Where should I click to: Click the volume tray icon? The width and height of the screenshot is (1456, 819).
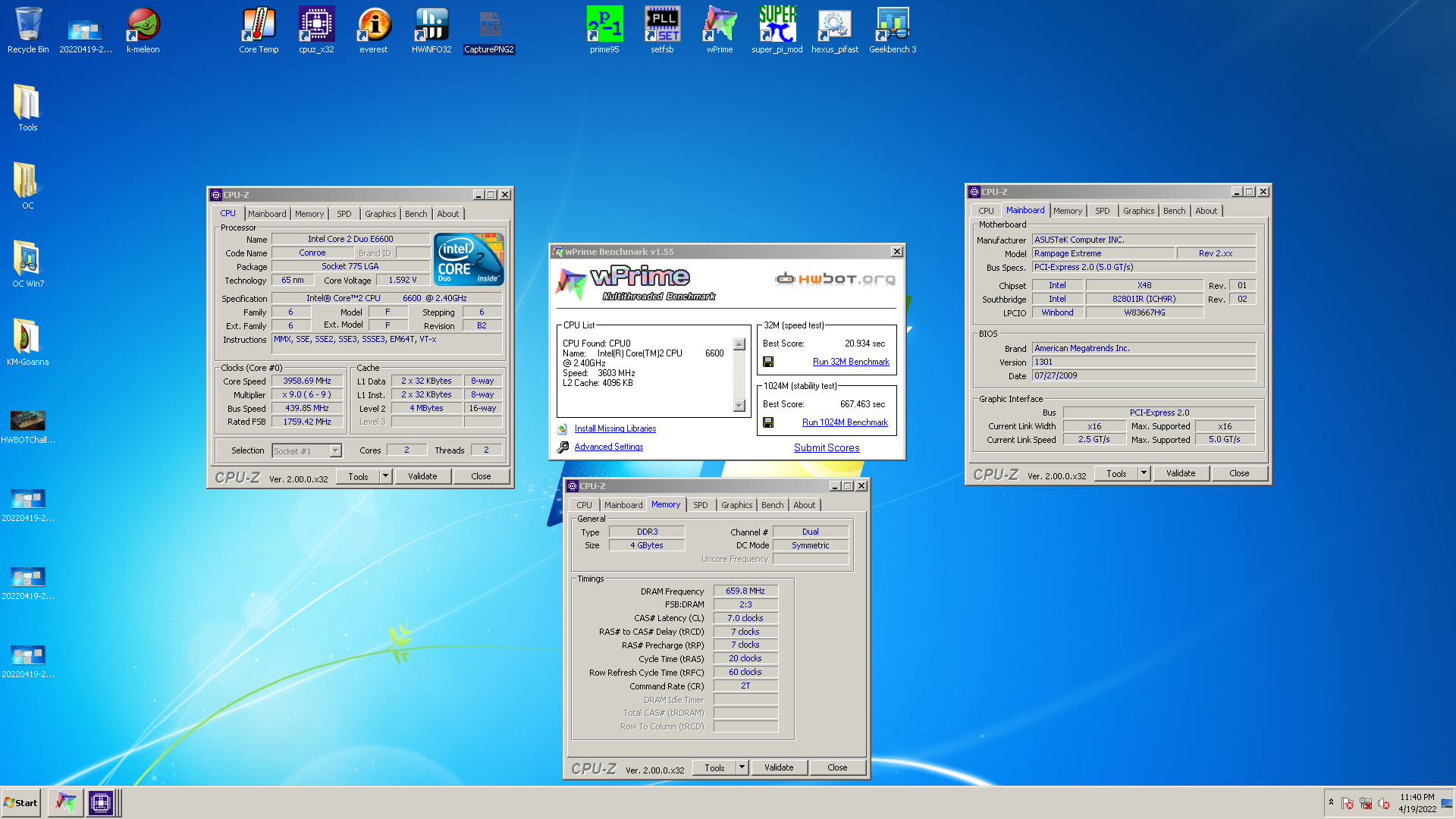1384,803
